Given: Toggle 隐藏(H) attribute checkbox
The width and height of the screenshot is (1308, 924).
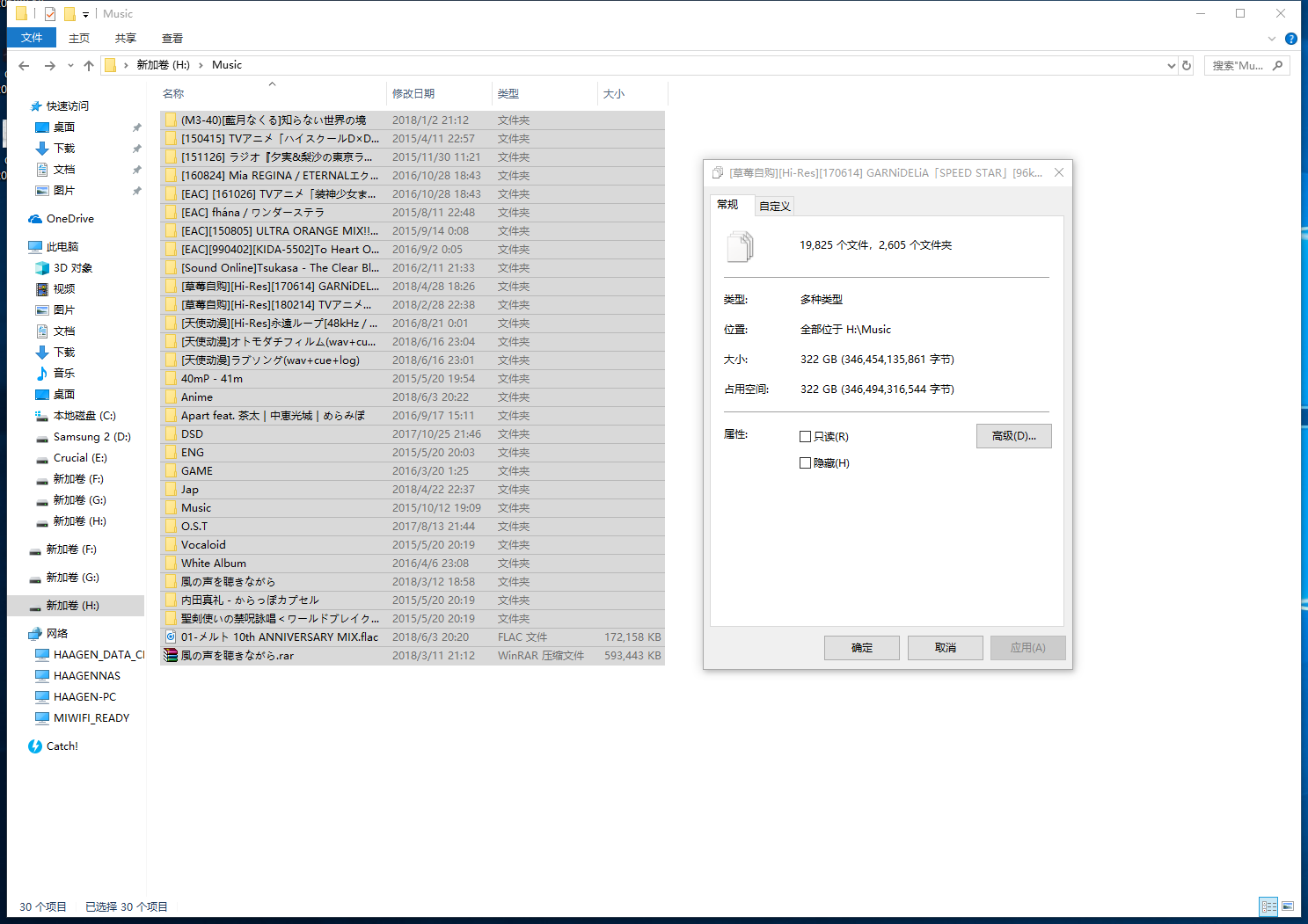Looking at the screenshot, I should pos(805,462).
